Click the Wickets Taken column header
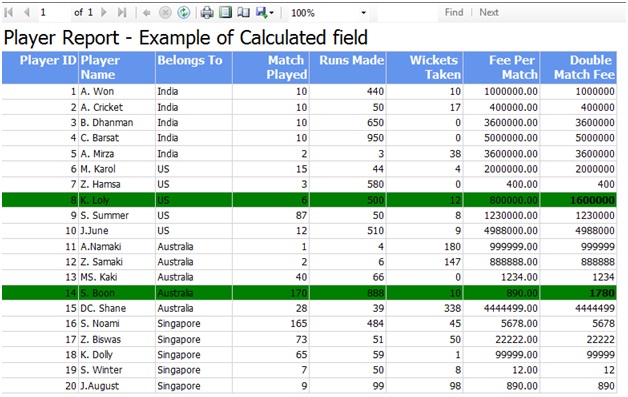 coord(425,67)
